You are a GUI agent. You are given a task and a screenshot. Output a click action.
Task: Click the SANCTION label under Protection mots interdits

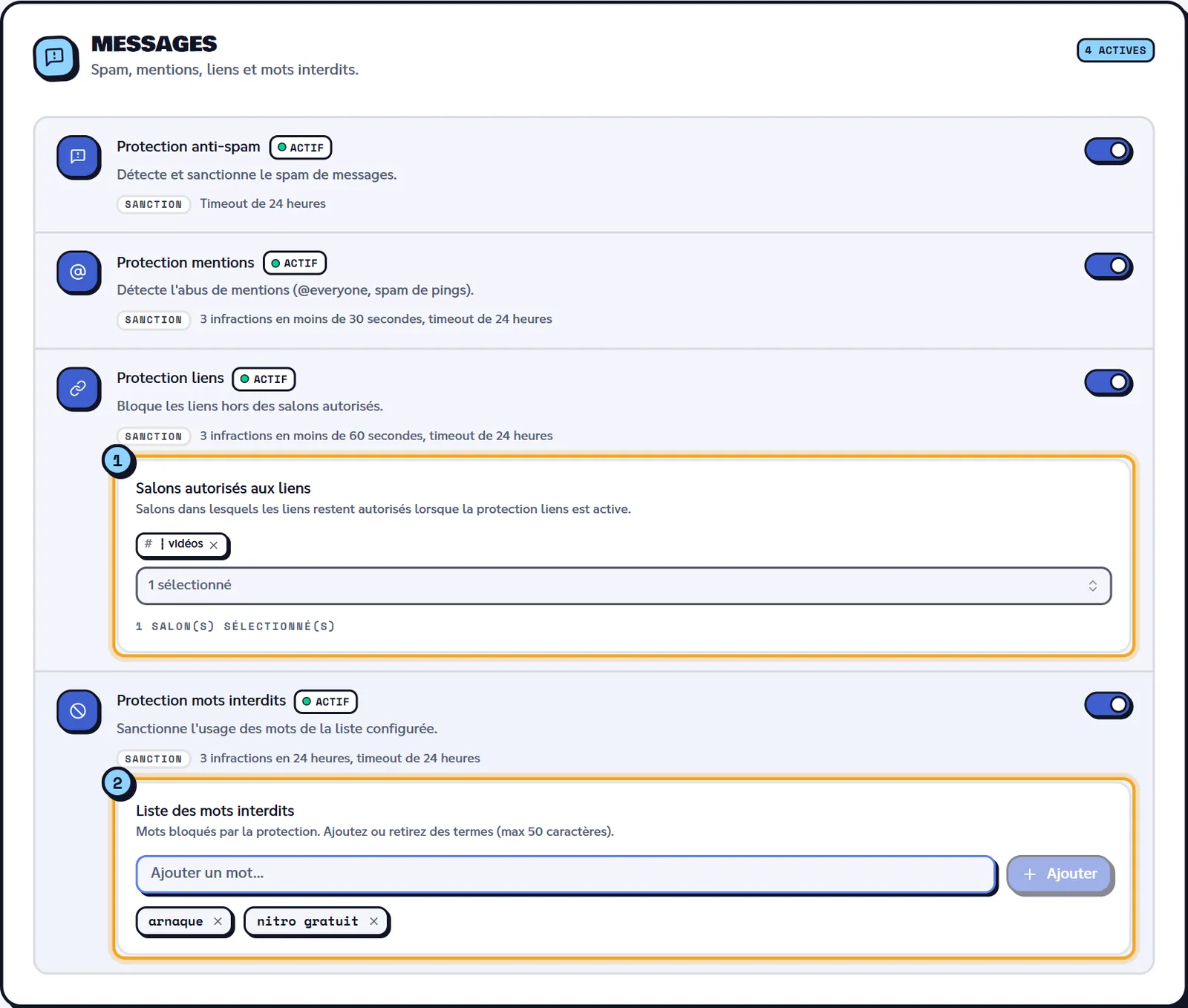(154, 759)
